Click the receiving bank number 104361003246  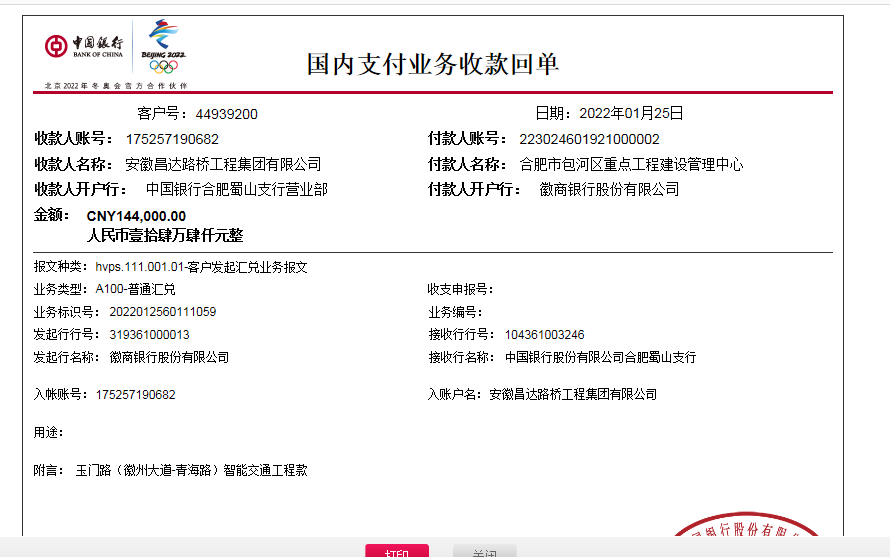544,334
